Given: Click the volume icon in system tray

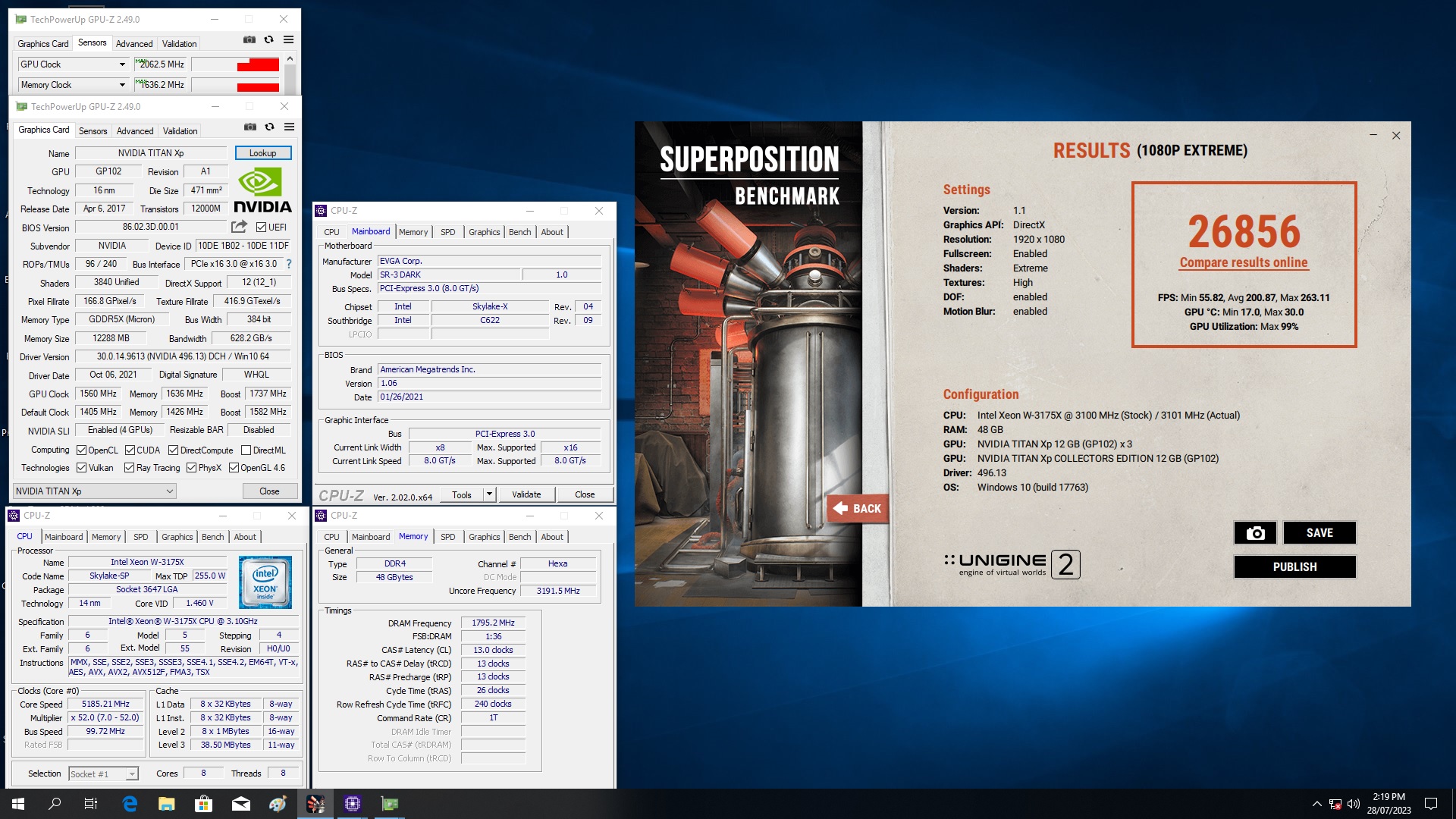Looking at the screenshot, I should coord(1354,804).
